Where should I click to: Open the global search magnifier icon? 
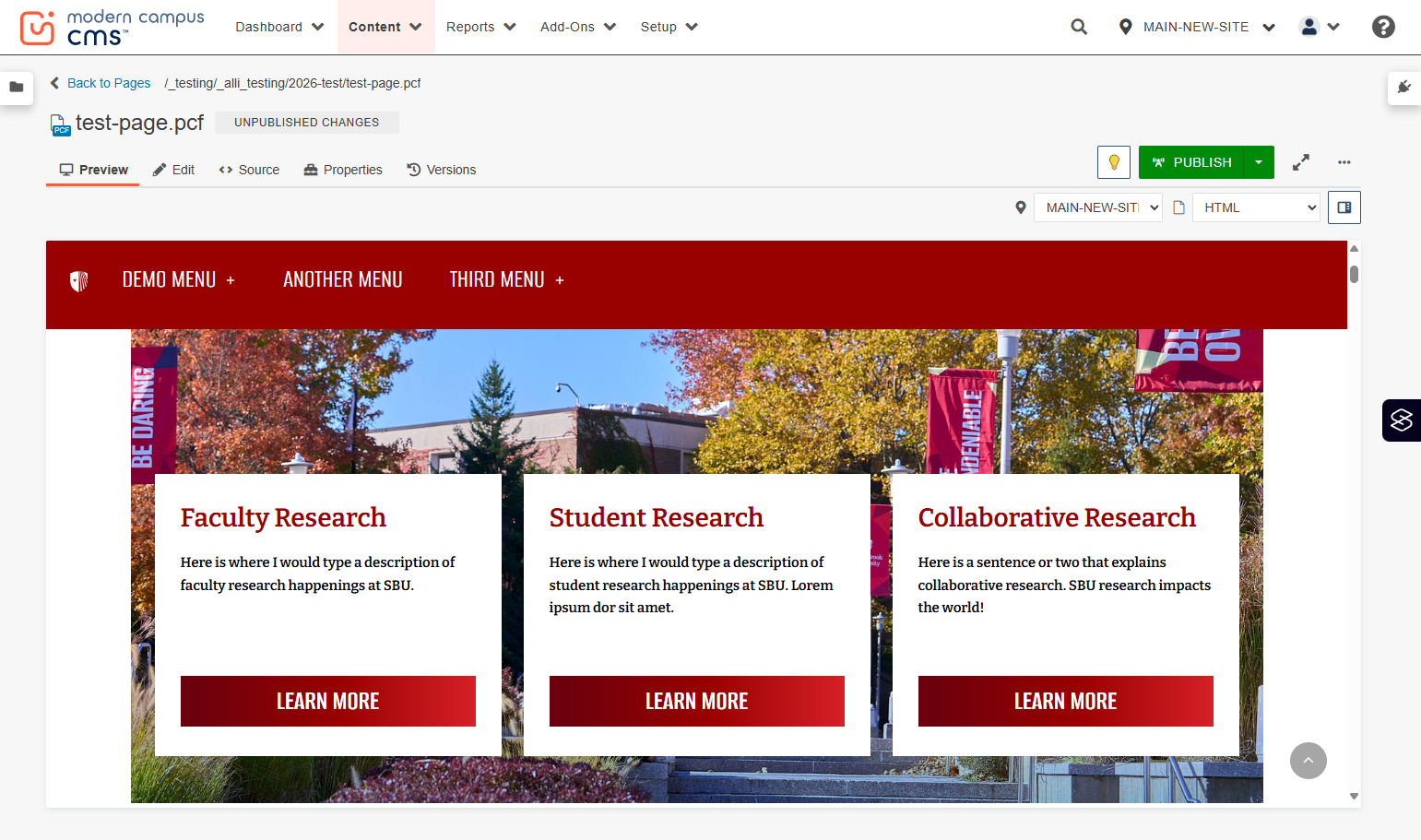(1079, 27)
